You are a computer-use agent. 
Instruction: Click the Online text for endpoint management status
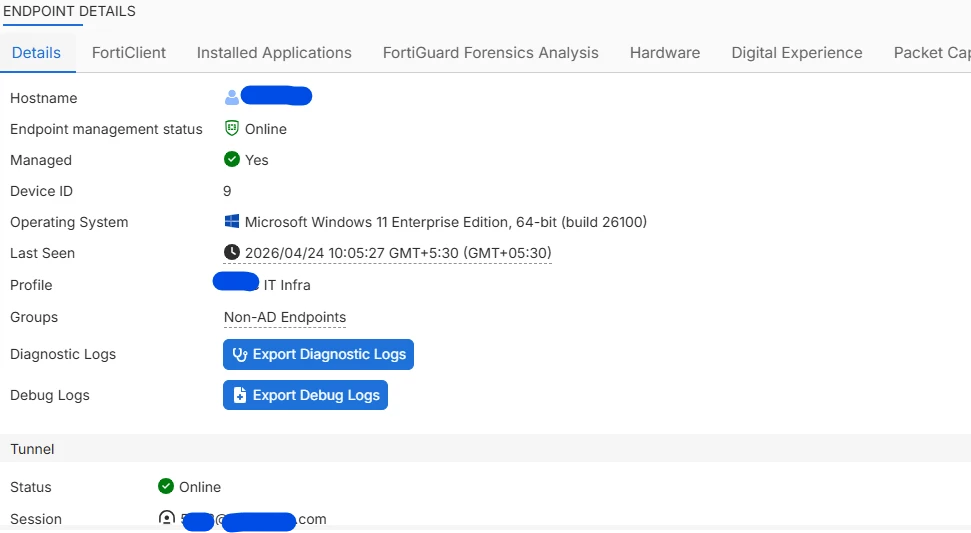coord(266,129)
